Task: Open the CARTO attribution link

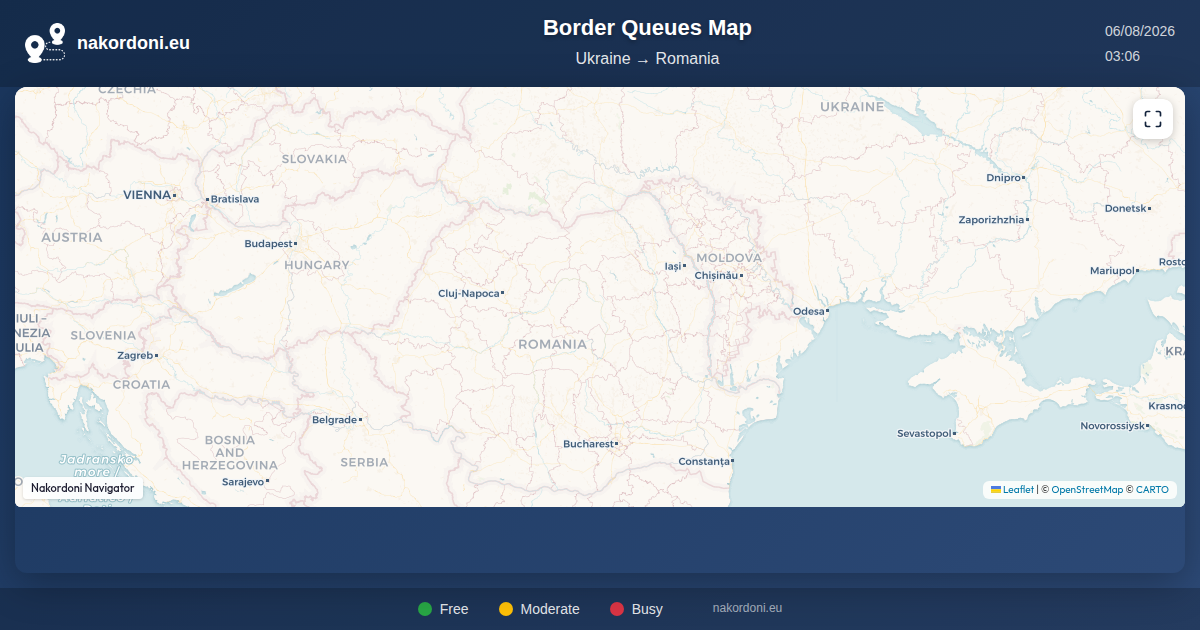Action: pos(1152,490)
